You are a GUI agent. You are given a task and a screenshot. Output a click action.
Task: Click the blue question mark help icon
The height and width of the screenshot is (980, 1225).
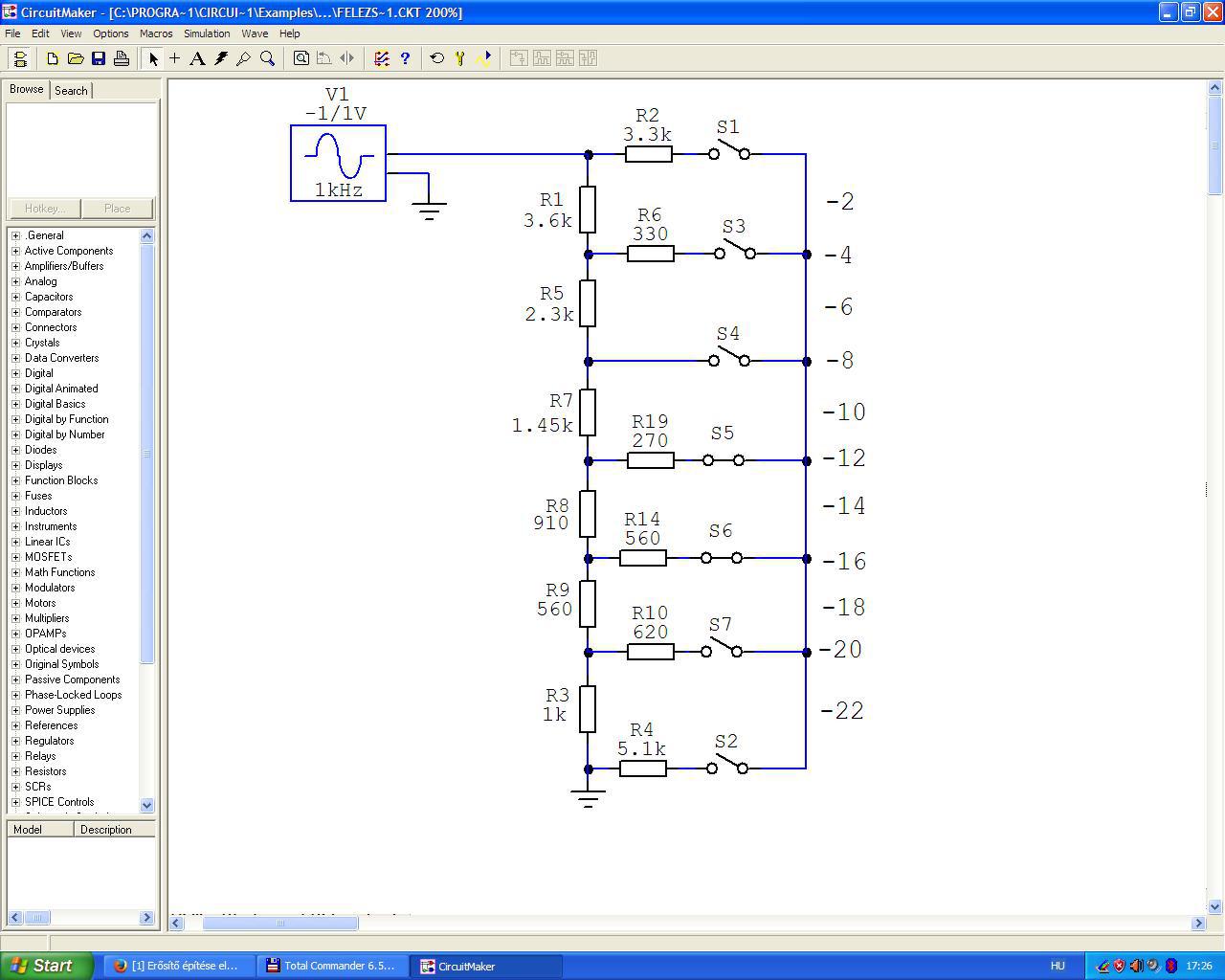click(x=405, y=58)
